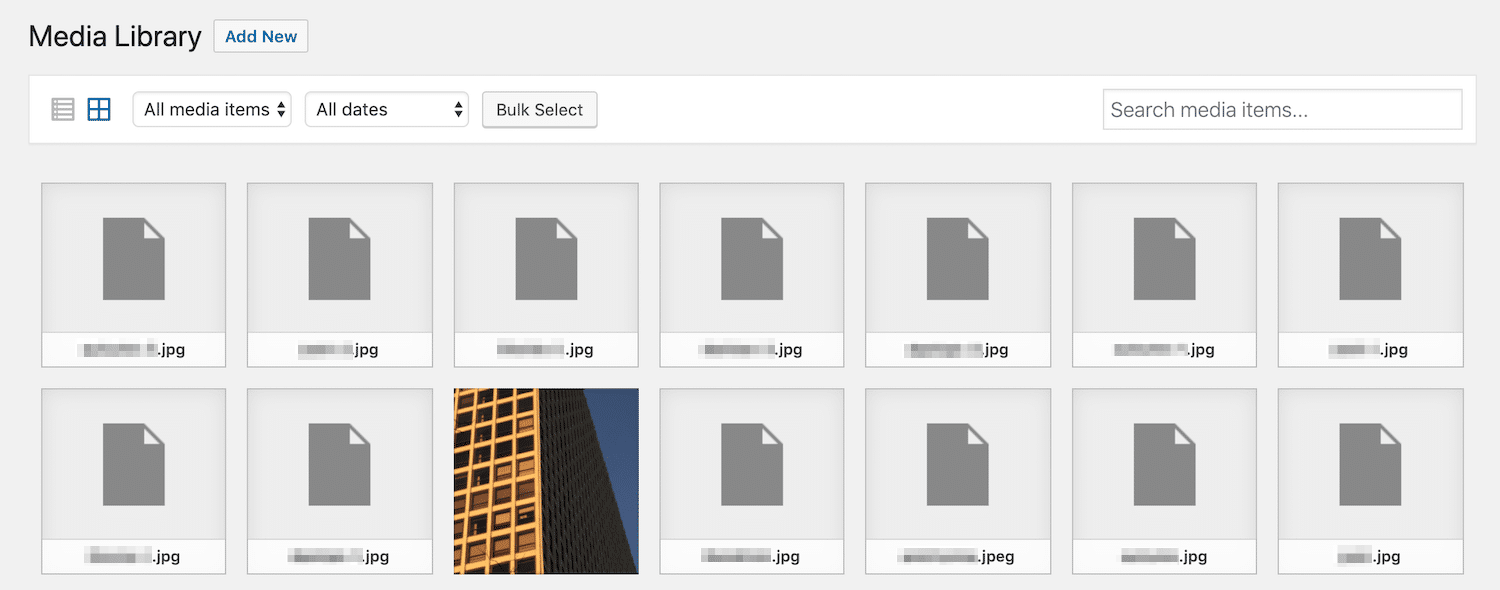
Task: Click the Media Library page heading
Action: tap(115, 36)
